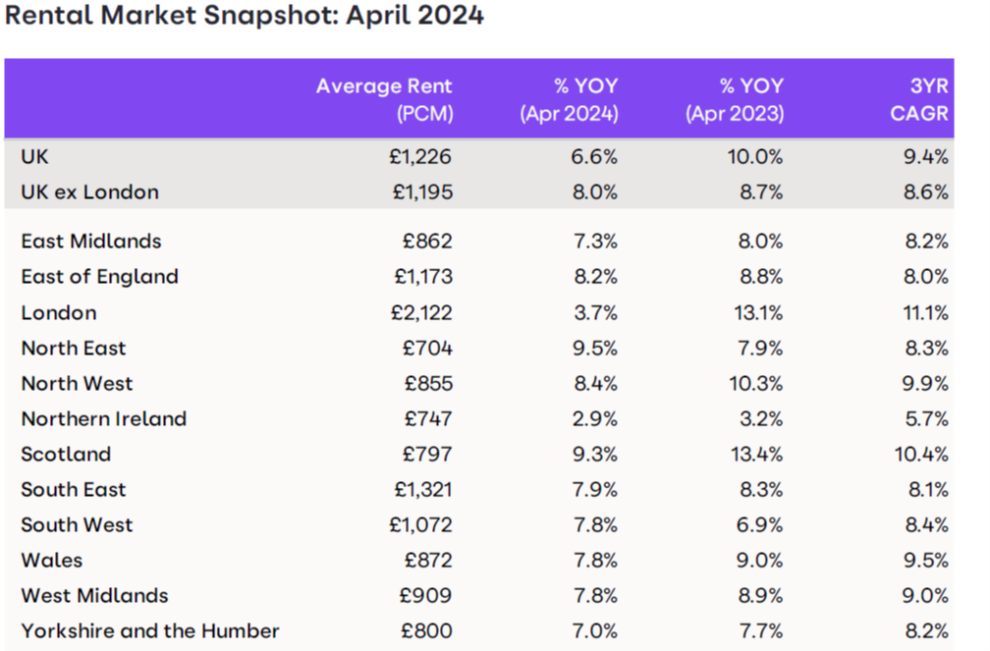Select the North East row label
The height and width of the screenshot is (651, 990).
point(73,348)
